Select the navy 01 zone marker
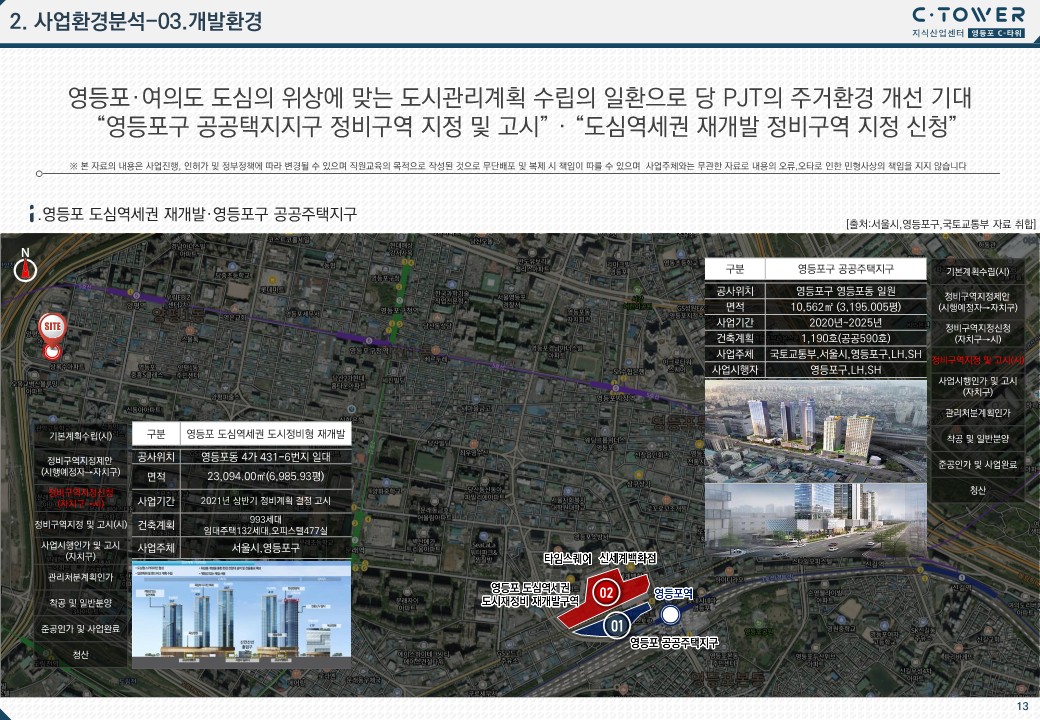 coord(617,626)
